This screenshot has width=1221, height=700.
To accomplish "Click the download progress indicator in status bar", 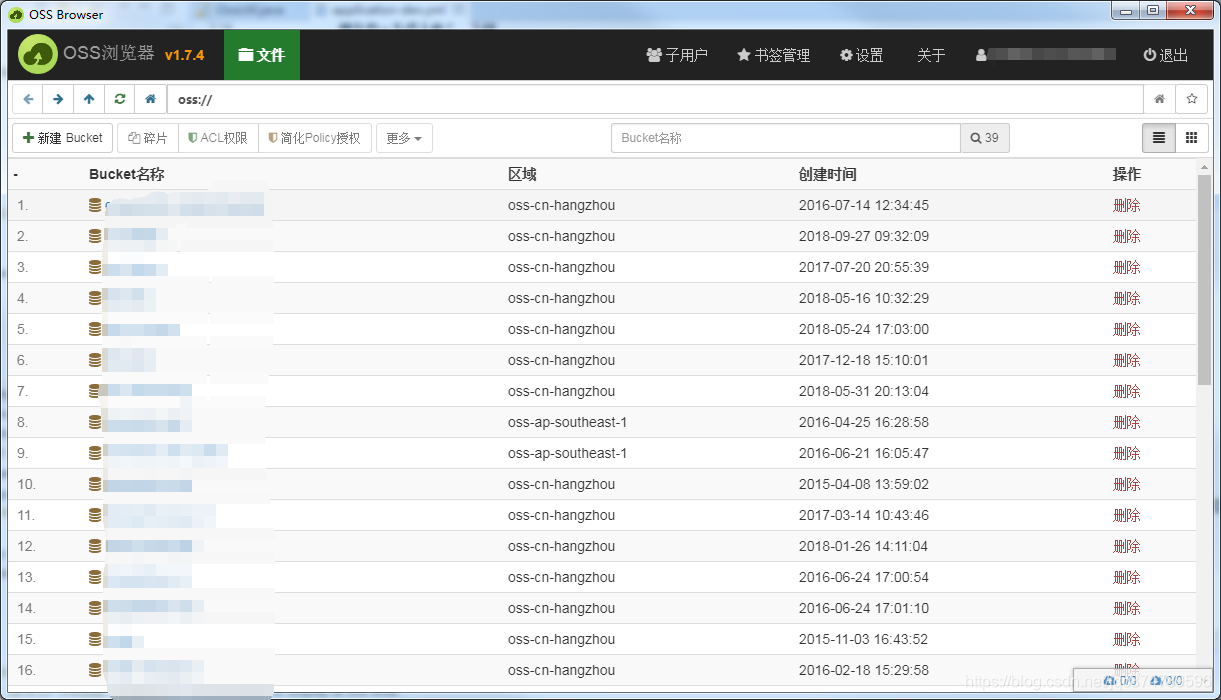I will click(x=1167, y=680).
